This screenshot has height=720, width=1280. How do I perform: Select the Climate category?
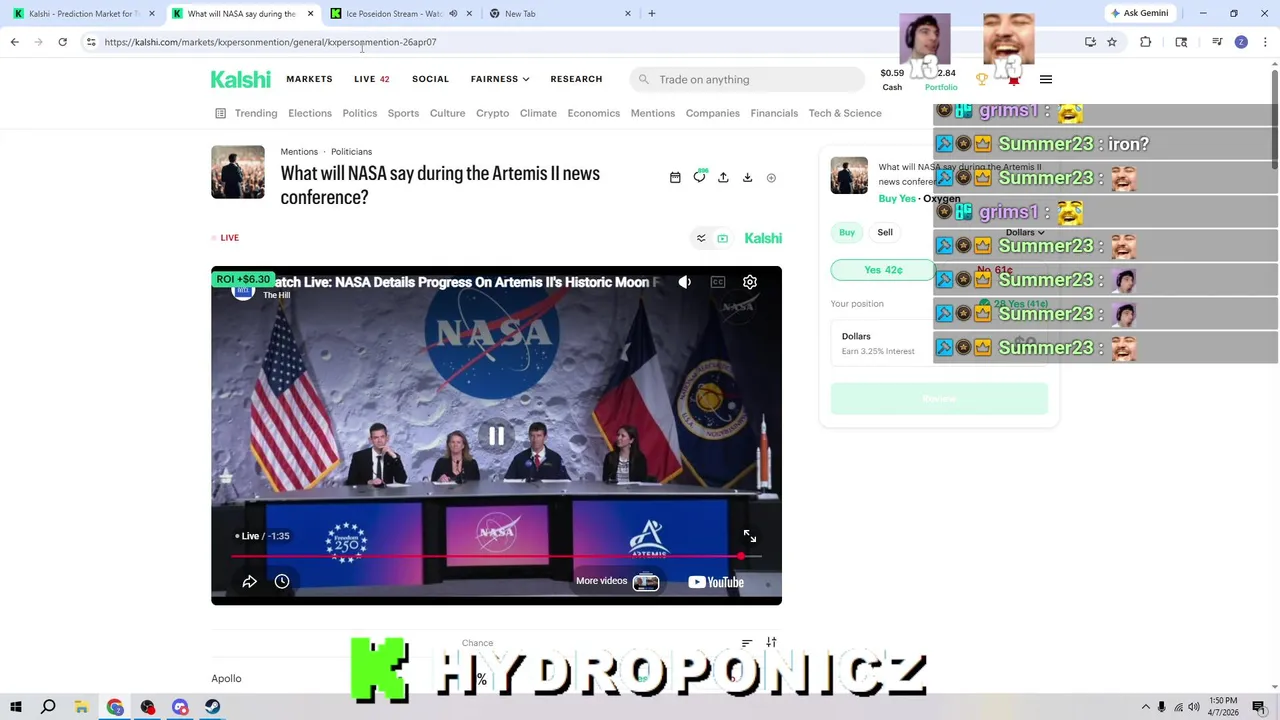pos(538,113)
